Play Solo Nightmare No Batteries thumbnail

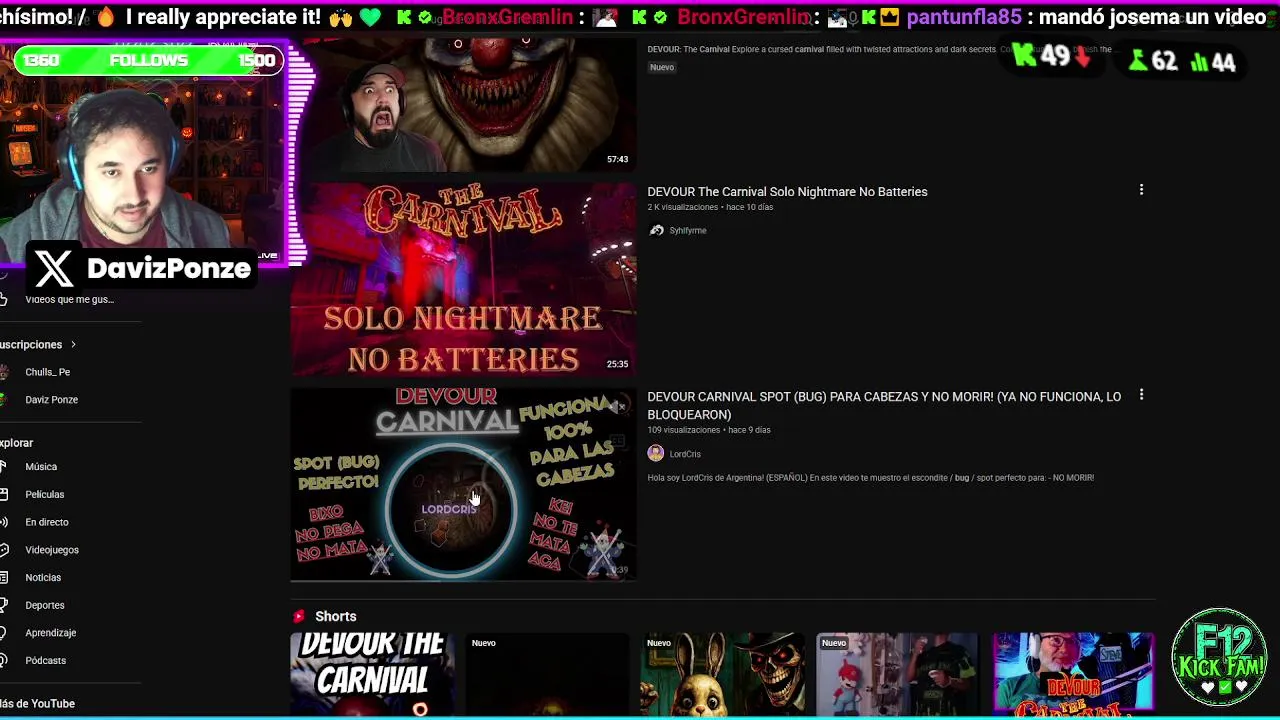click(463, 279)
